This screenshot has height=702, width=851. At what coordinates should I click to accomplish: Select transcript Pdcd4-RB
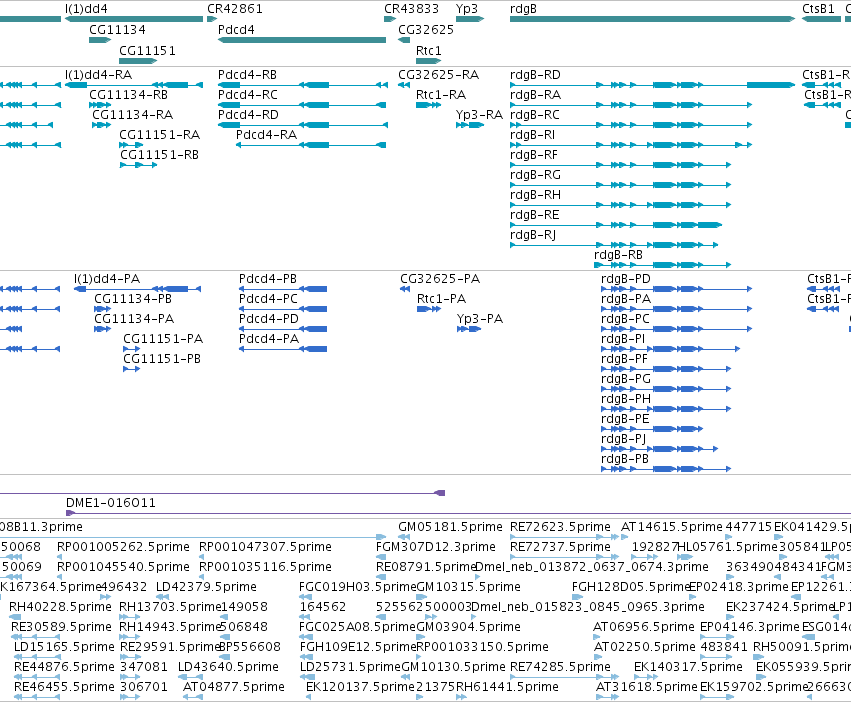tap(247, 74)
